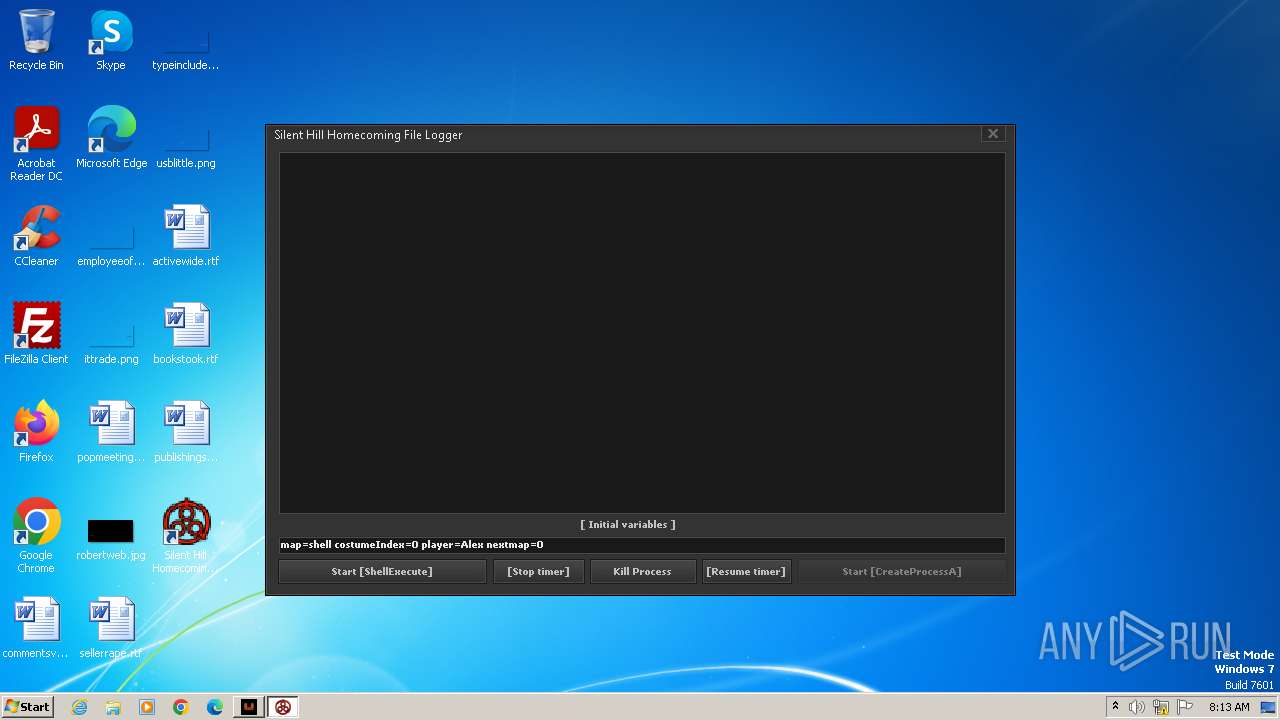Open the Firefox desktop shortcut
The width and height of the screenshot is (1280, 720).
[x=36, y=432]
